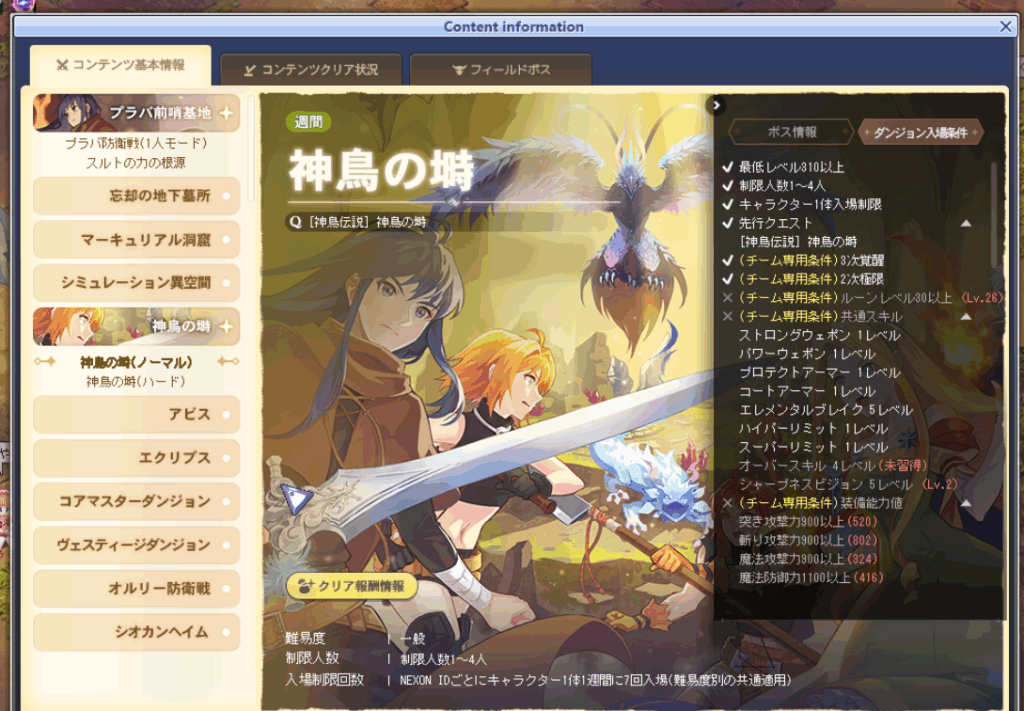Click the クリア報酬情報 button
1024x711 pixels.
(351, 586)
